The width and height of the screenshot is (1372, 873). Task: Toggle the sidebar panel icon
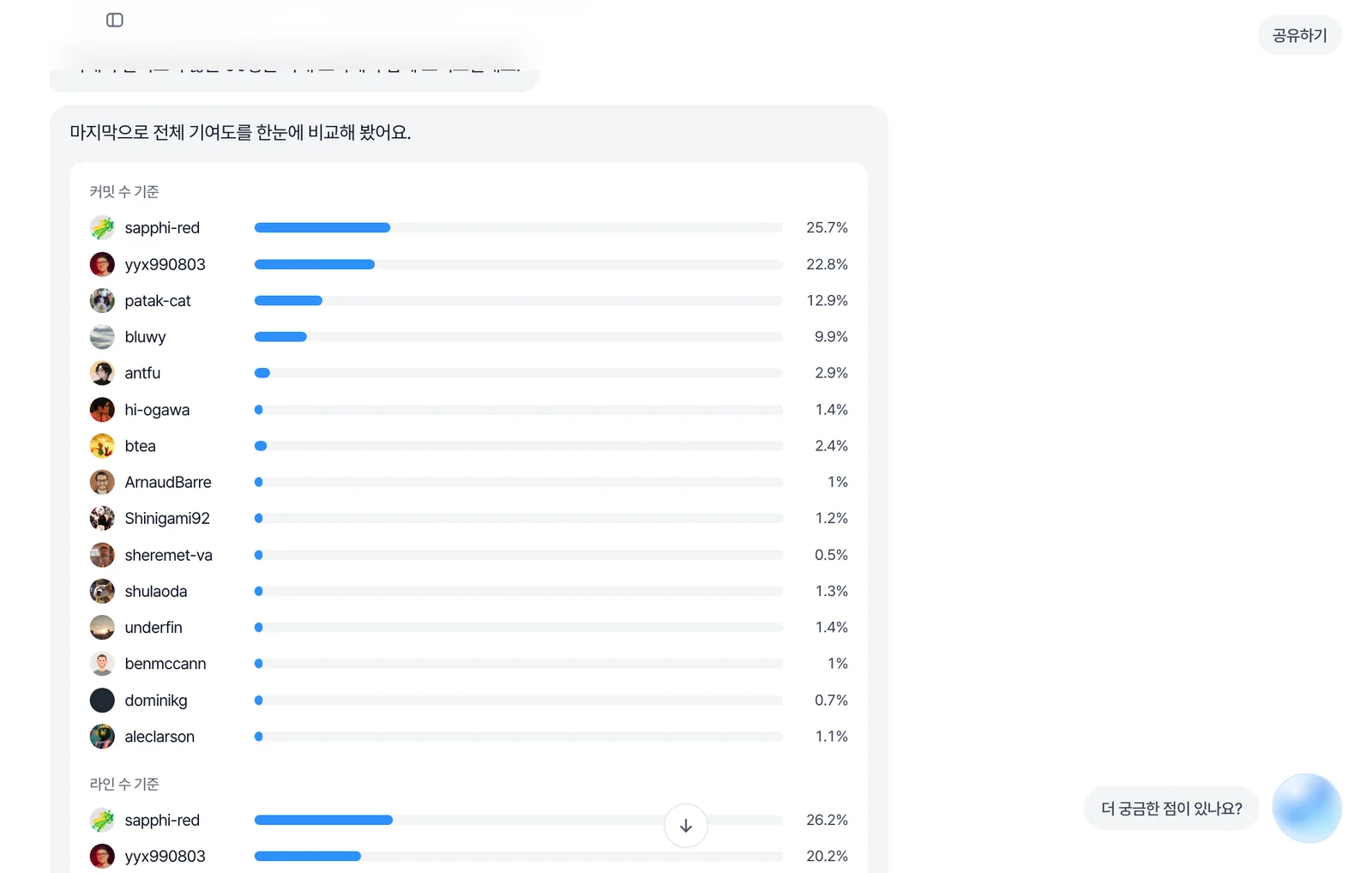click(x=114, y=20)
